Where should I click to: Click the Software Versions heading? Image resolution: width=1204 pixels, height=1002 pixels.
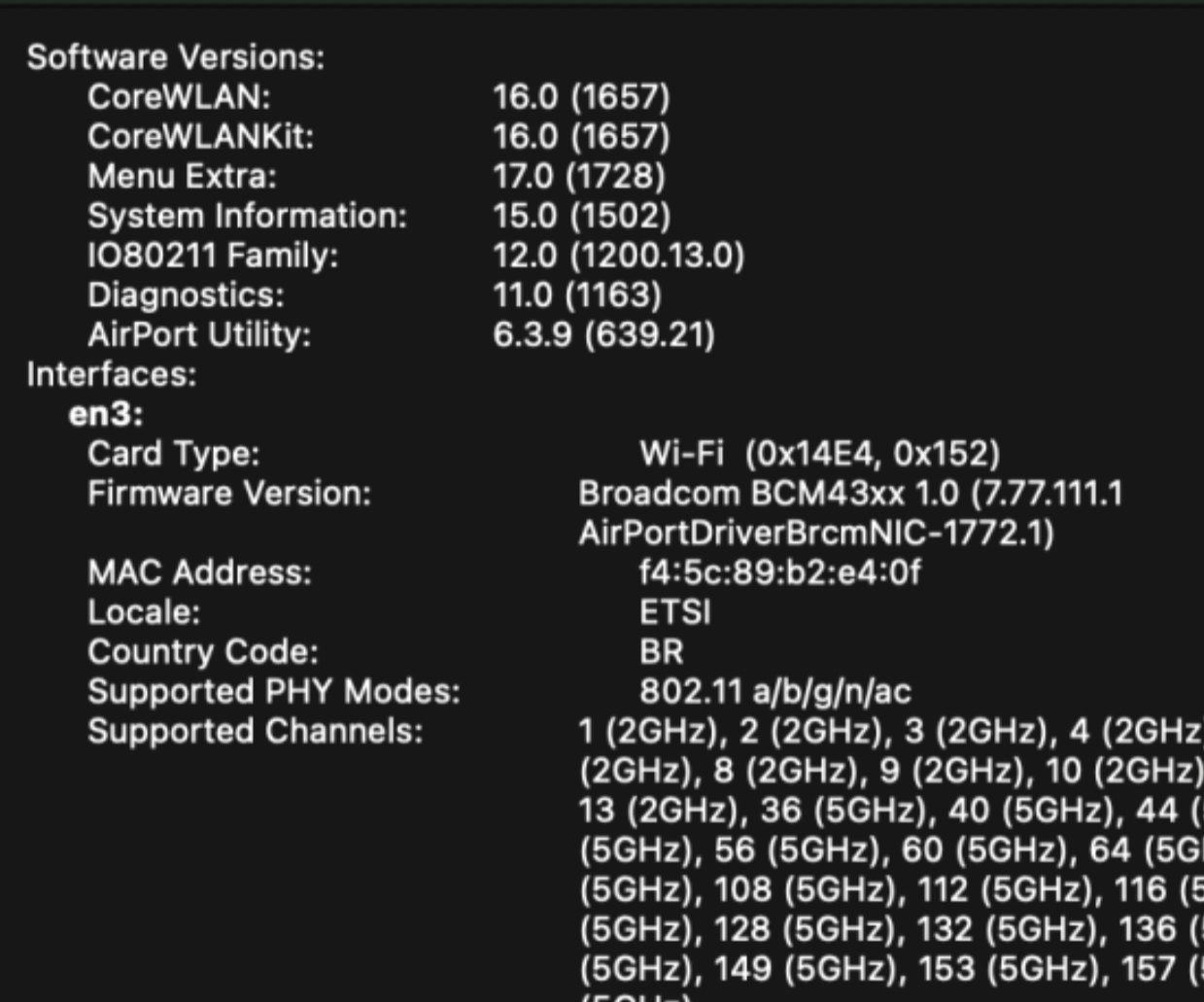[175, 57]
